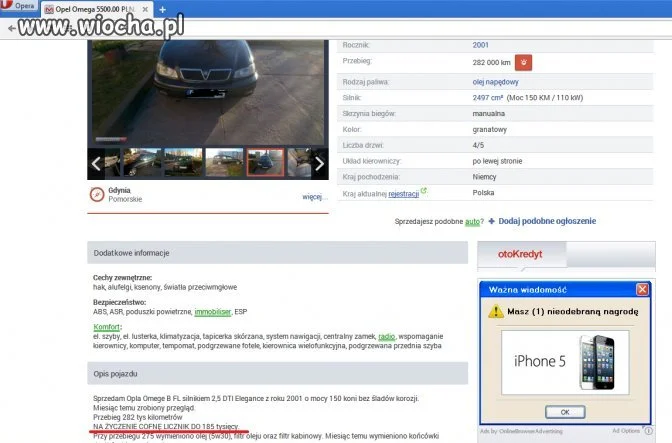Click 'Dodaj podobne ogłoszenie' link
The height and width of the screenshot is (443, 672).
[x=547, y=221]
